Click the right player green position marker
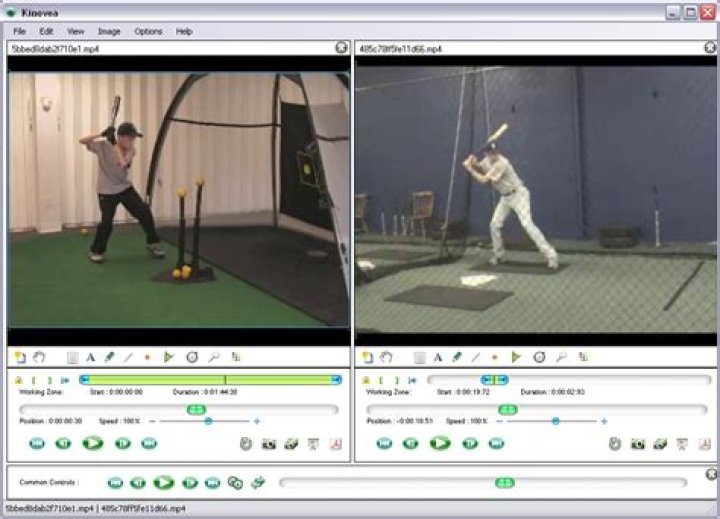Image resolution: width=720 pixels, height=519 pixels. pyautogui.click(x=507, y=409)
